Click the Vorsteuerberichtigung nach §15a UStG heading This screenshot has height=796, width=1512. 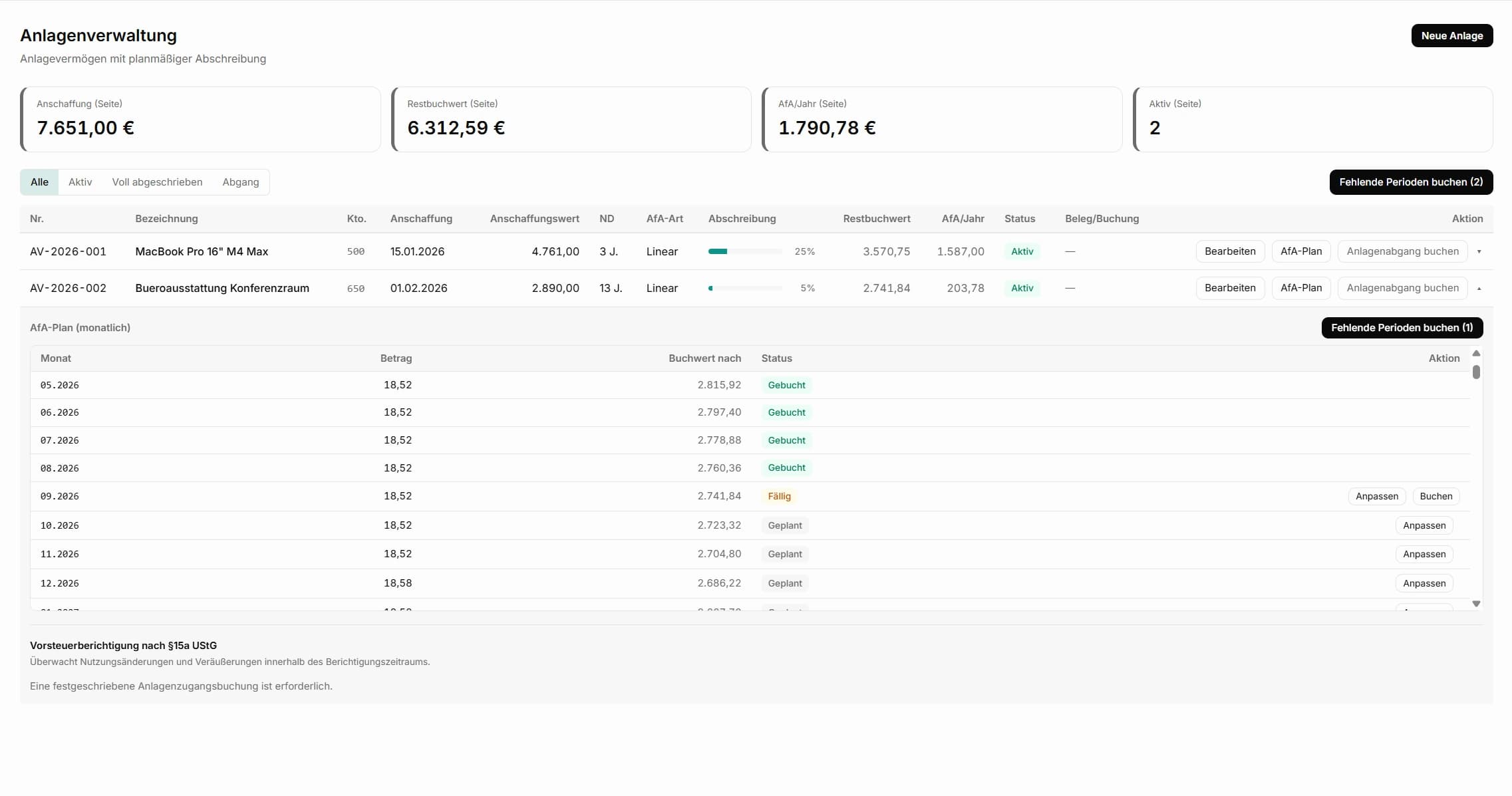123,646
